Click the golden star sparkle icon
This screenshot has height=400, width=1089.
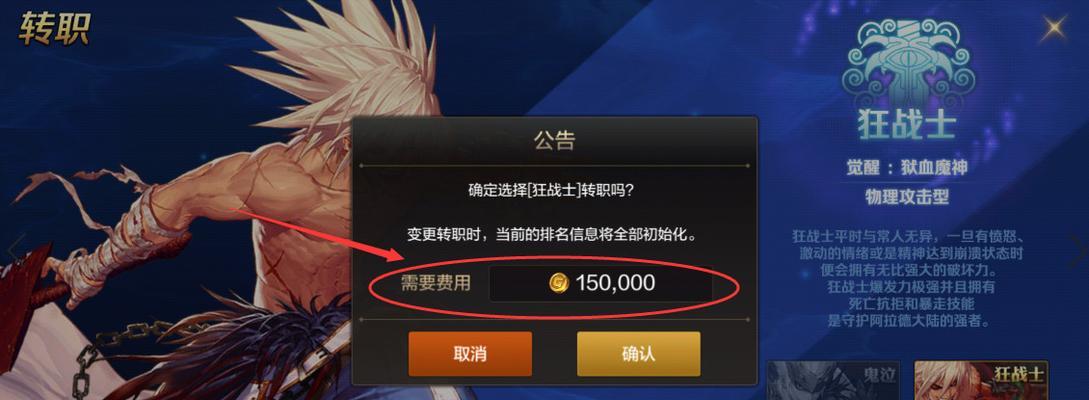click(1054, 28)
